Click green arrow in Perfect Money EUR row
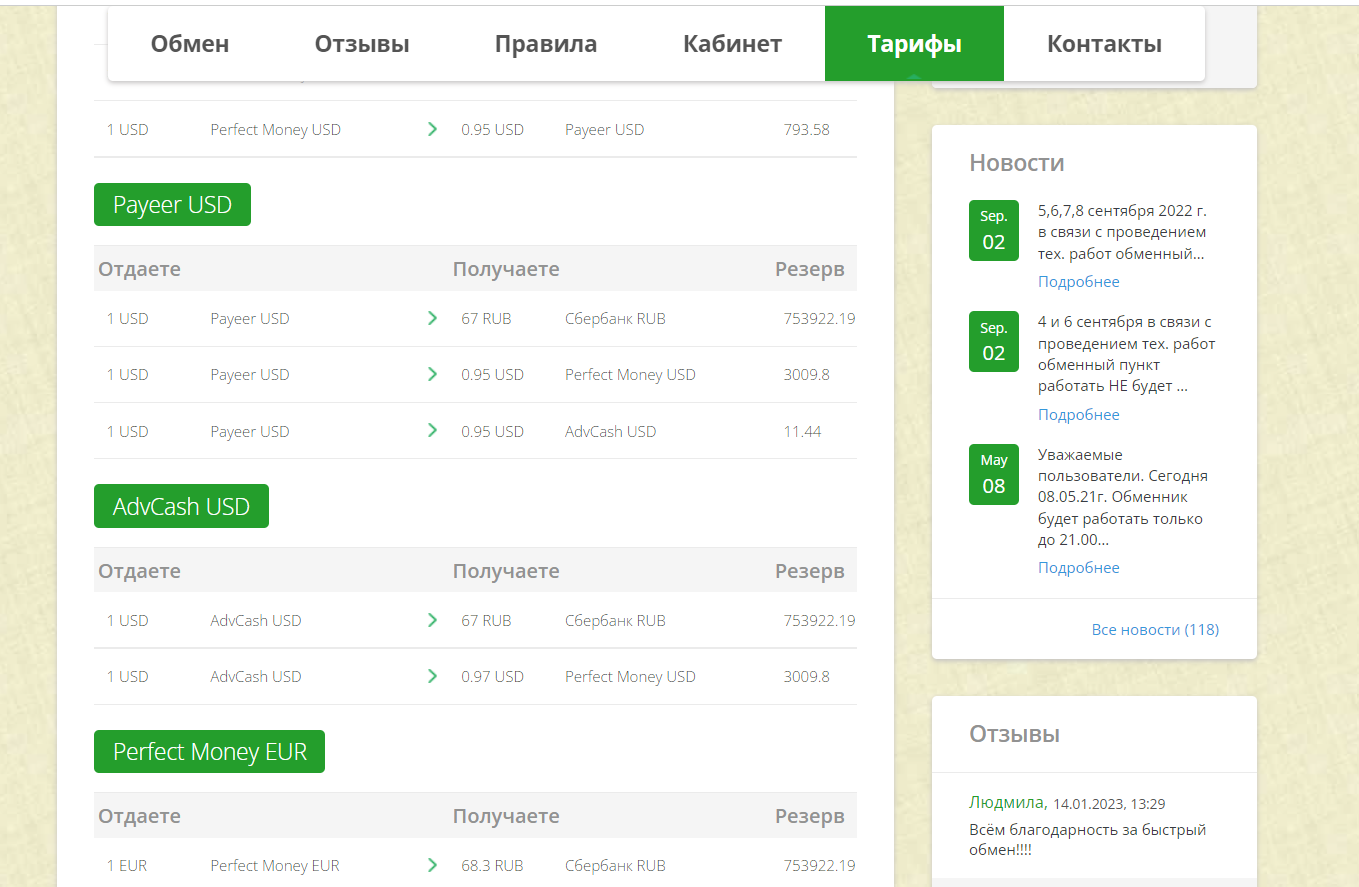 [432, 865]
